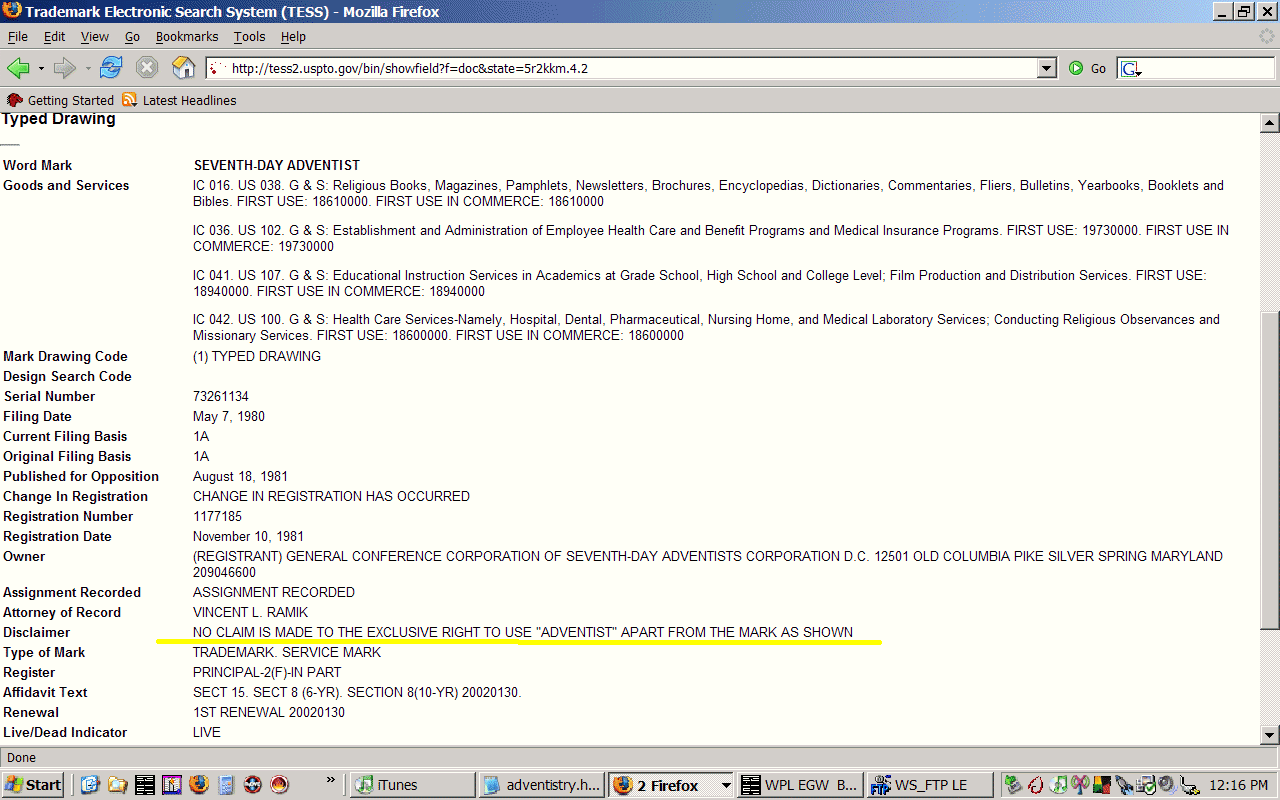Viewport: 1280px width, 800px height.
Task: Launch Firefox from the Quick Launch bar
Action: pyautogui.click(x=198, y=785)
